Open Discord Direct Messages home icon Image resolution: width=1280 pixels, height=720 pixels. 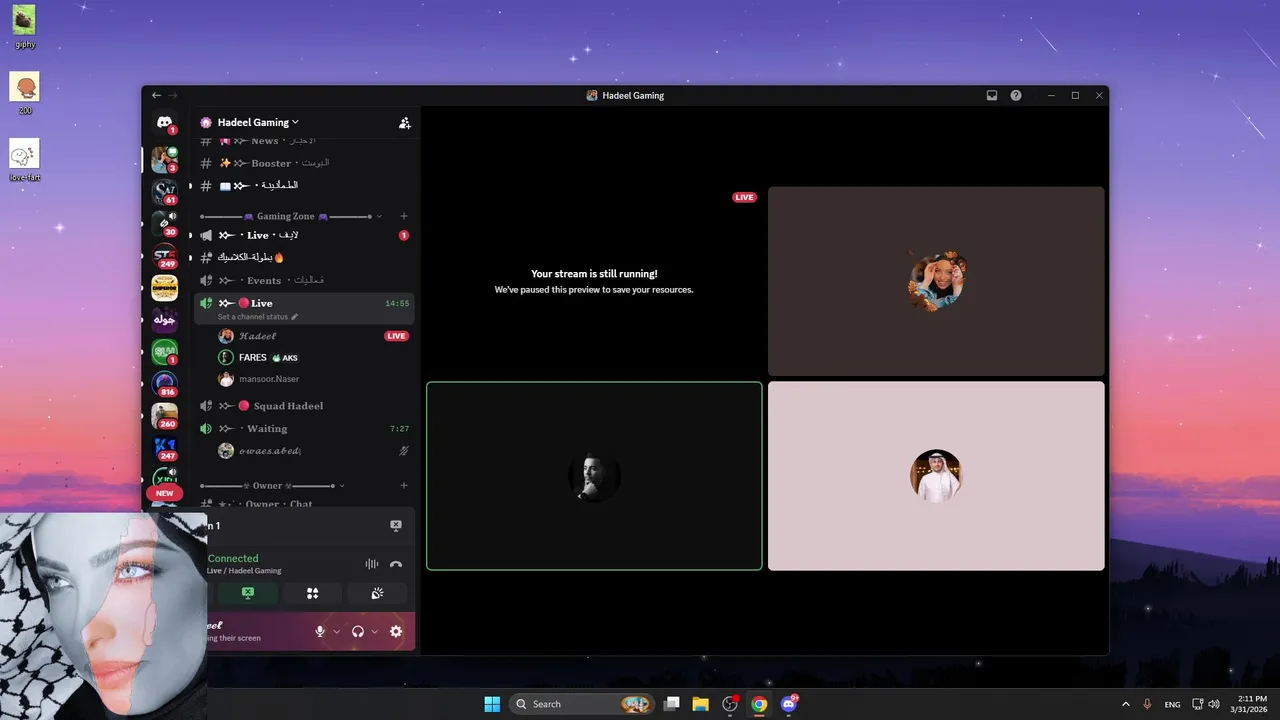165,123
